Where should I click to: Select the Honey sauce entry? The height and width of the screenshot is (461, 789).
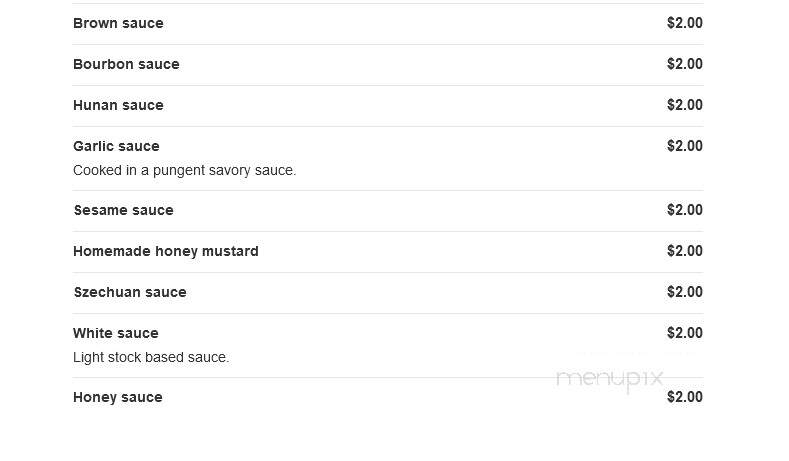pyautogui.click(x=118, y=398)
